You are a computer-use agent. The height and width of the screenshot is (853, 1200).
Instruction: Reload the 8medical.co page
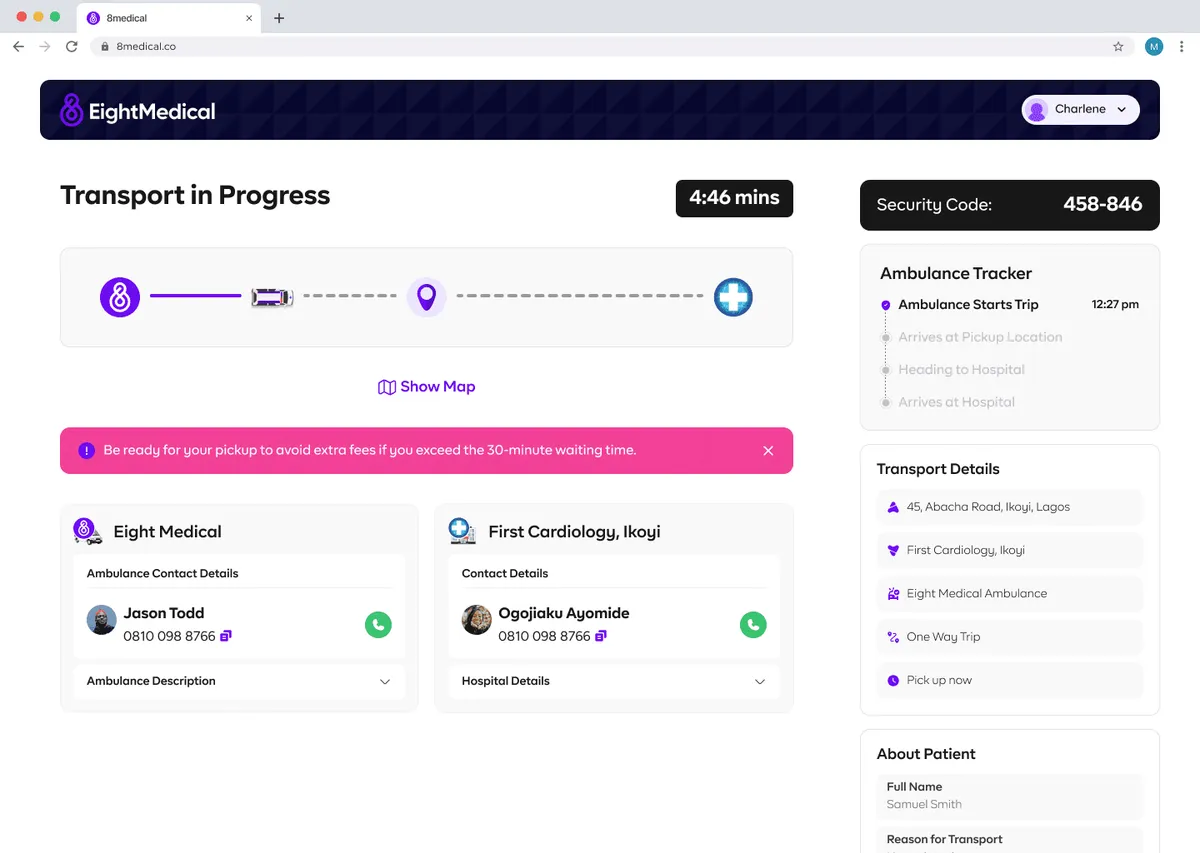pos(71,46)
